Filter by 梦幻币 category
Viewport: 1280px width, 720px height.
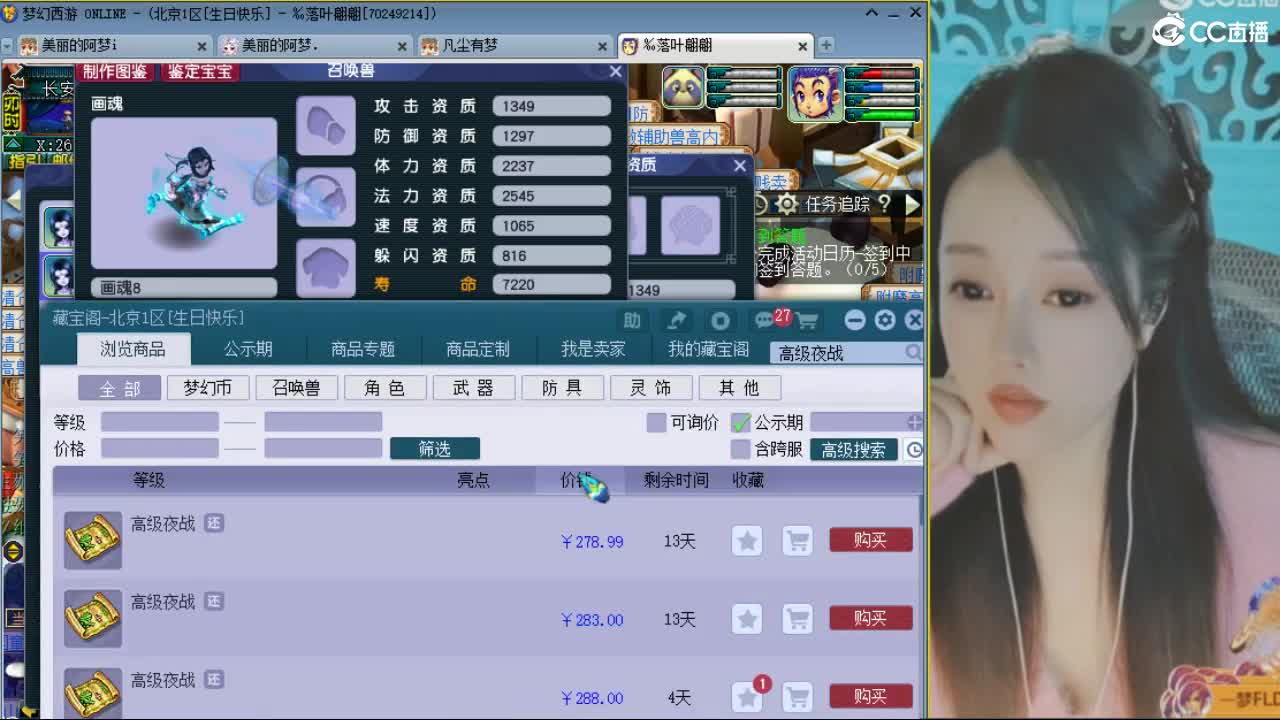(207, 388)
